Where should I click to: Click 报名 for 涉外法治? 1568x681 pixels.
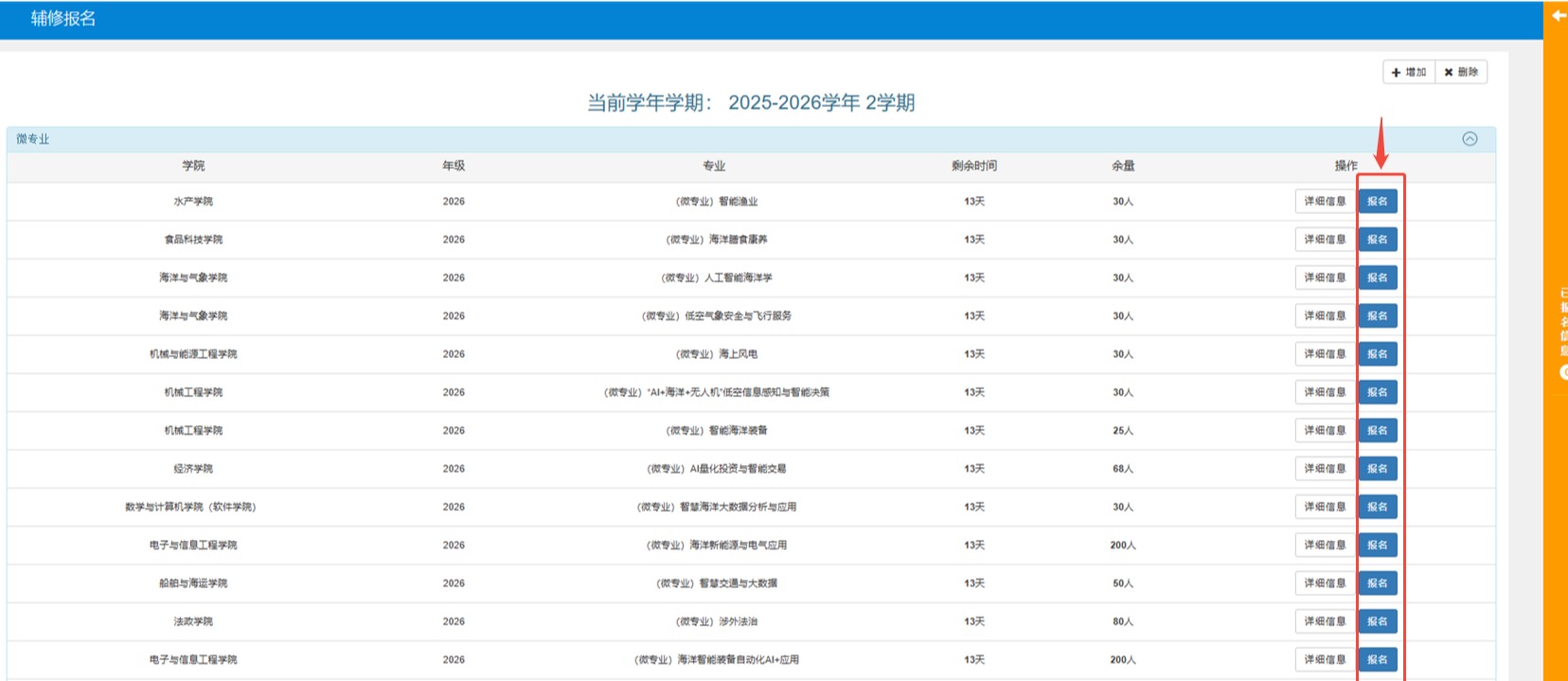pyautogui.click(x=1378, y=621)
